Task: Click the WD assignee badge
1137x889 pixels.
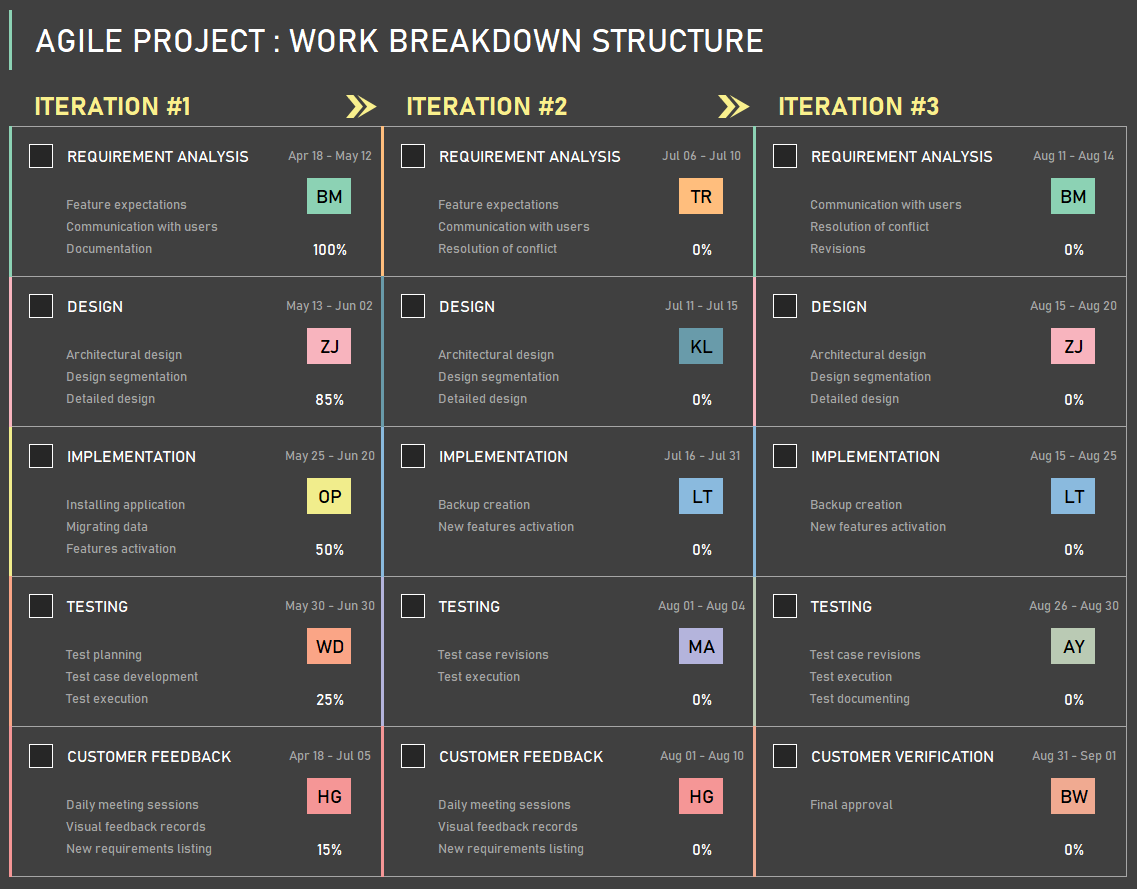Action: 329,647
